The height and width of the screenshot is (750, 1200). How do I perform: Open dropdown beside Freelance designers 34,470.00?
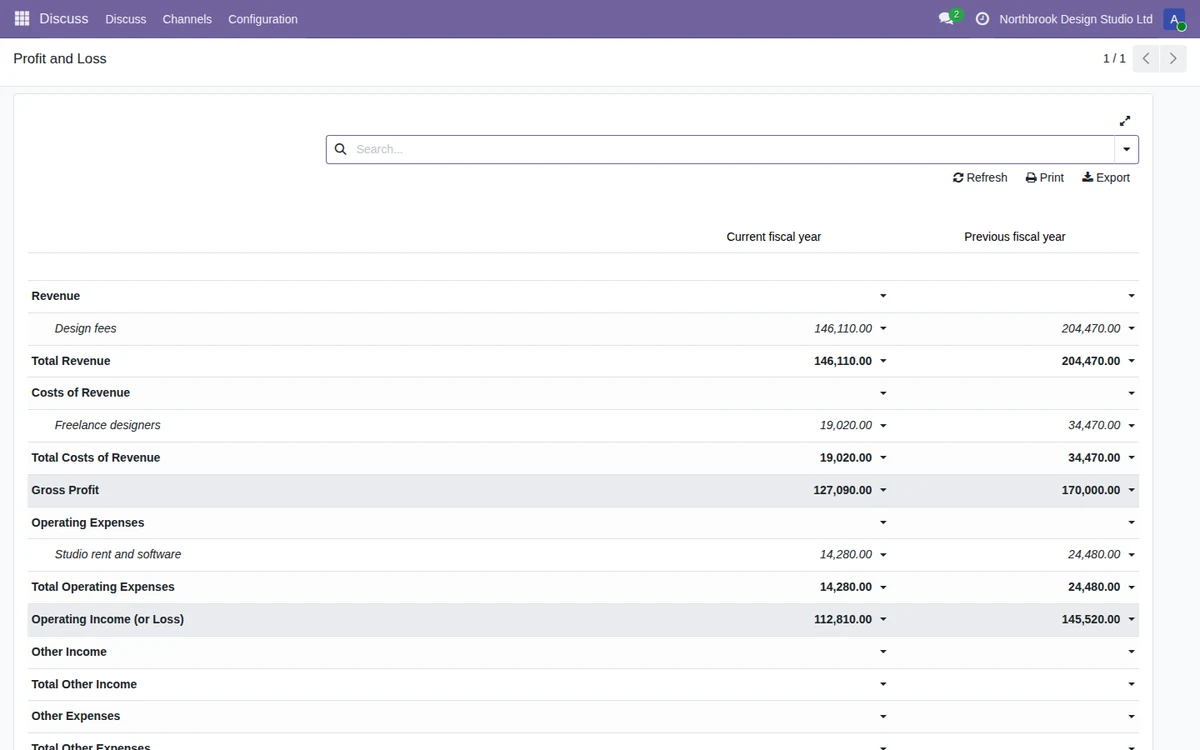pyautogui.click(x=1132, y=425)
